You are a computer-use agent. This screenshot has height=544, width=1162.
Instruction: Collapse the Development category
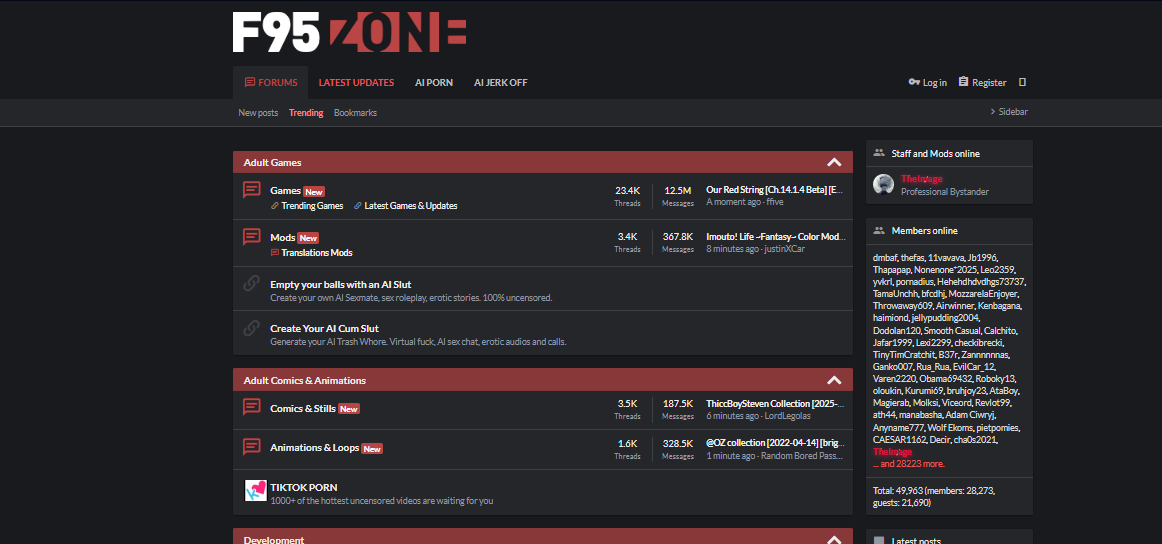coord(834,540)
